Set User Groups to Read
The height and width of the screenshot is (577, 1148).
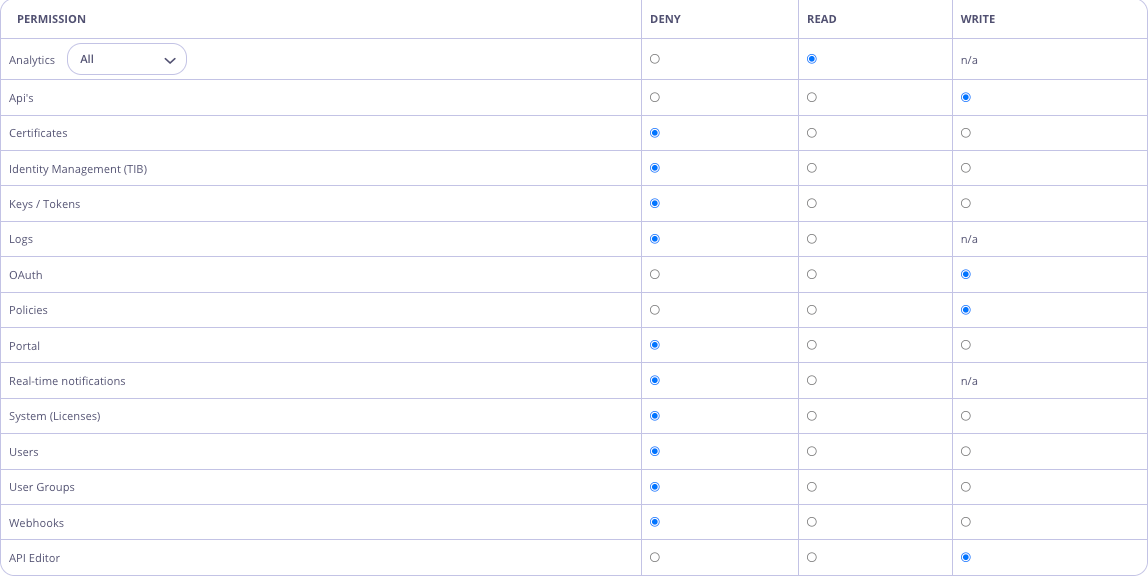tap(811, 486)
